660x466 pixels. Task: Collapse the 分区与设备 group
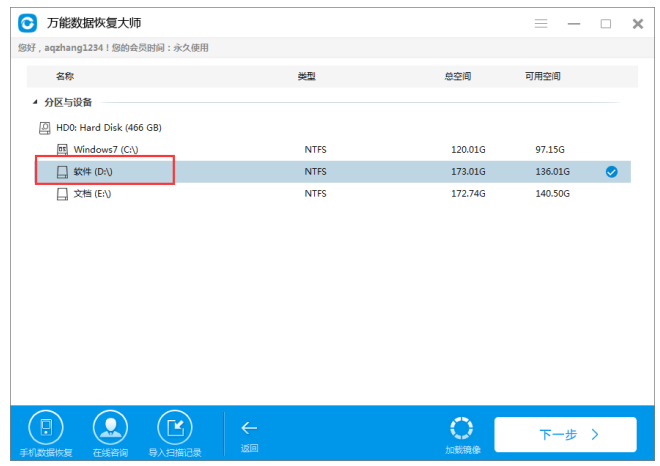(35, 102)
